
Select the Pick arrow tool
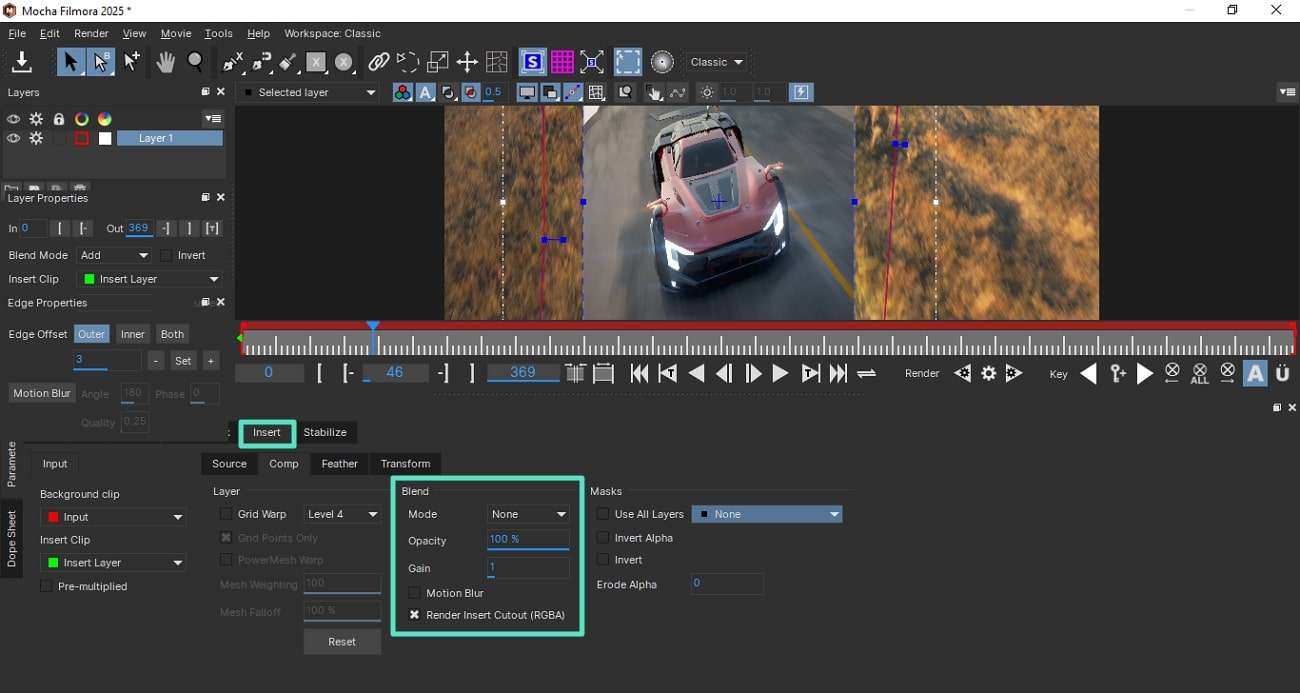[70, 63]
